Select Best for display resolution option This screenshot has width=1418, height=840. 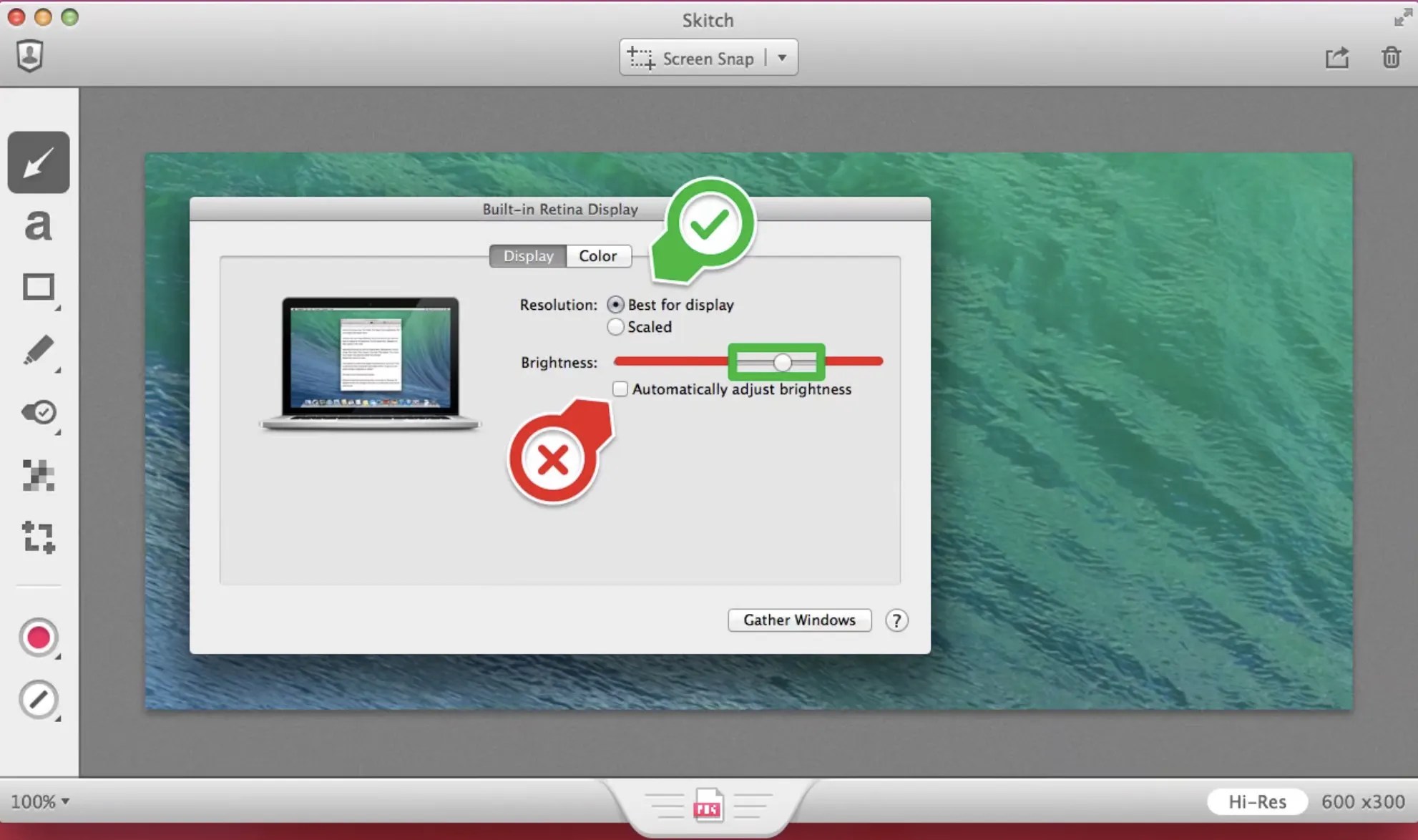coord(615,304)
